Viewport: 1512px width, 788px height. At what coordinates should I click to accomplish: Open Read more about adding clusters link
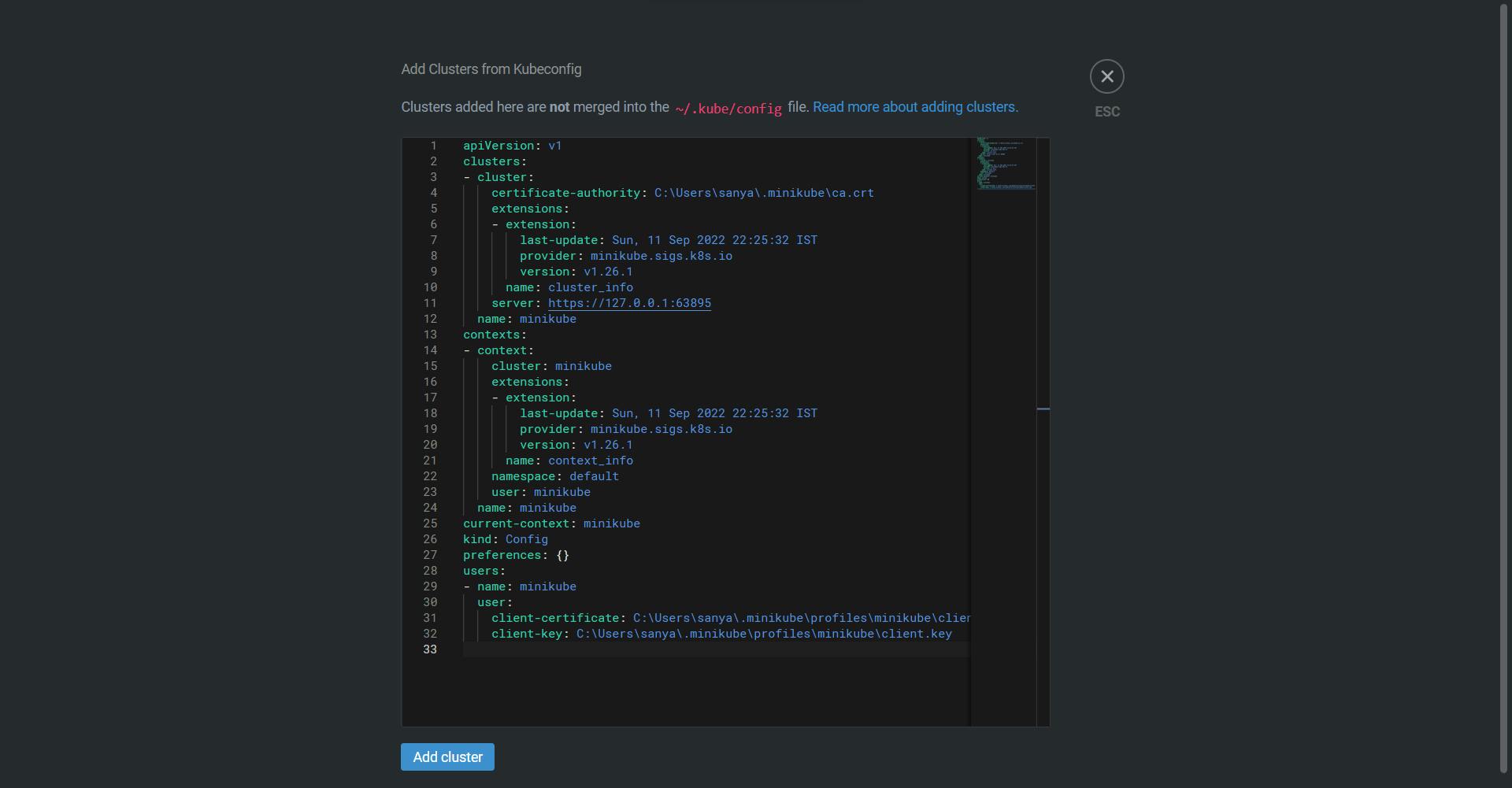915,107
